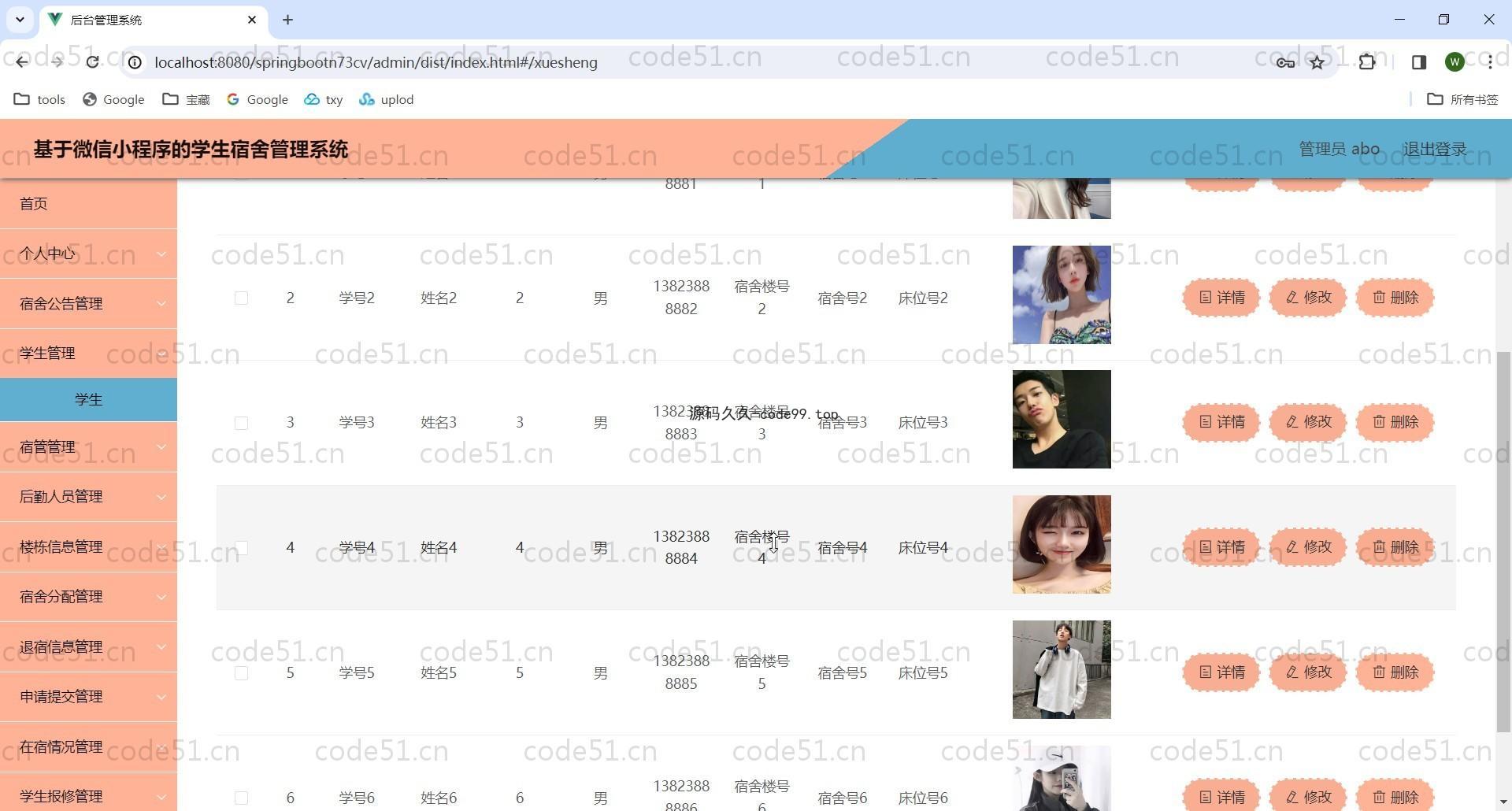Select checkbox for row 姓名3
1512x811 pixels.
click(241, 423)
